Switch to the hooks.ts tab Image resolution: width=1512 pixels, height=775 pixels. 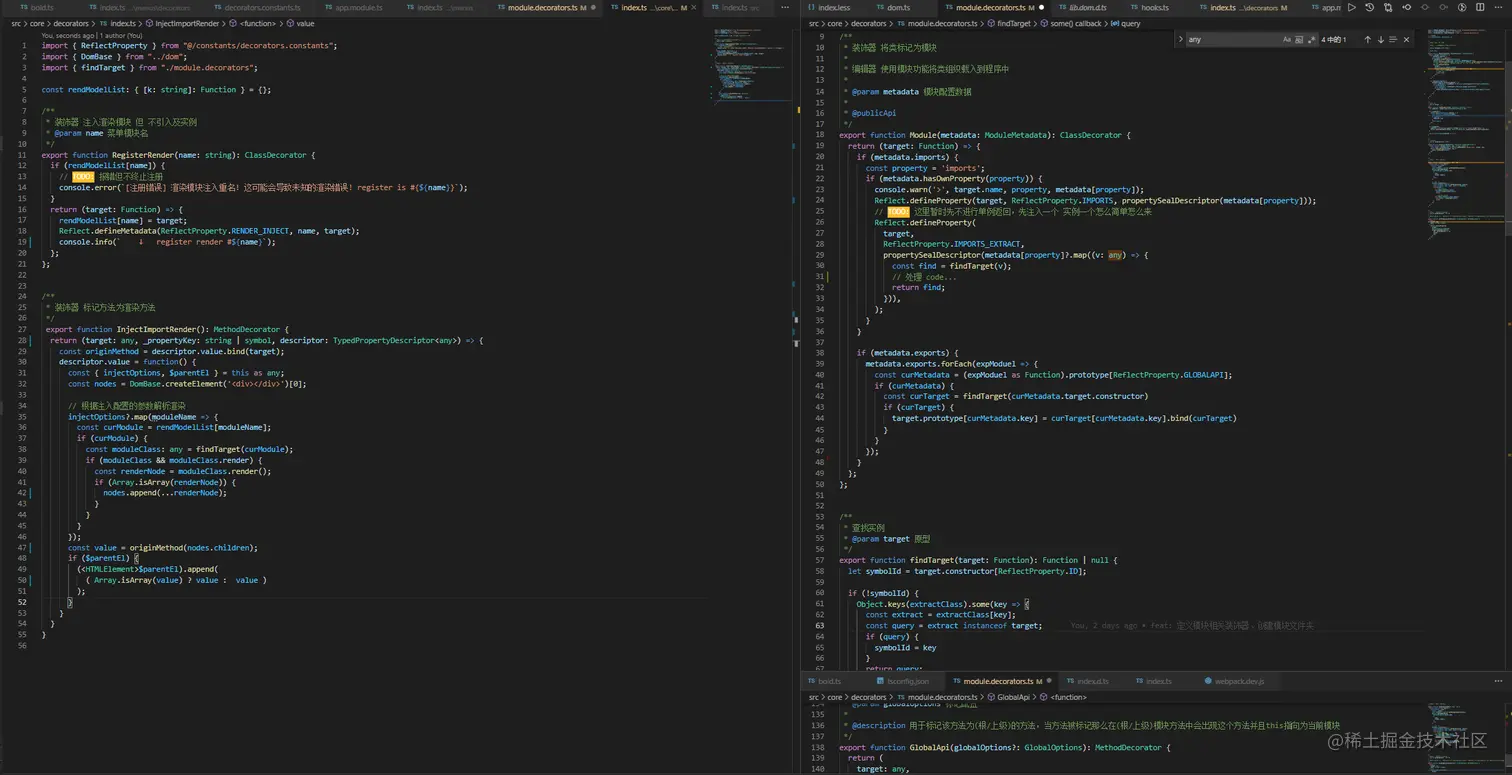pos(1153,8)
